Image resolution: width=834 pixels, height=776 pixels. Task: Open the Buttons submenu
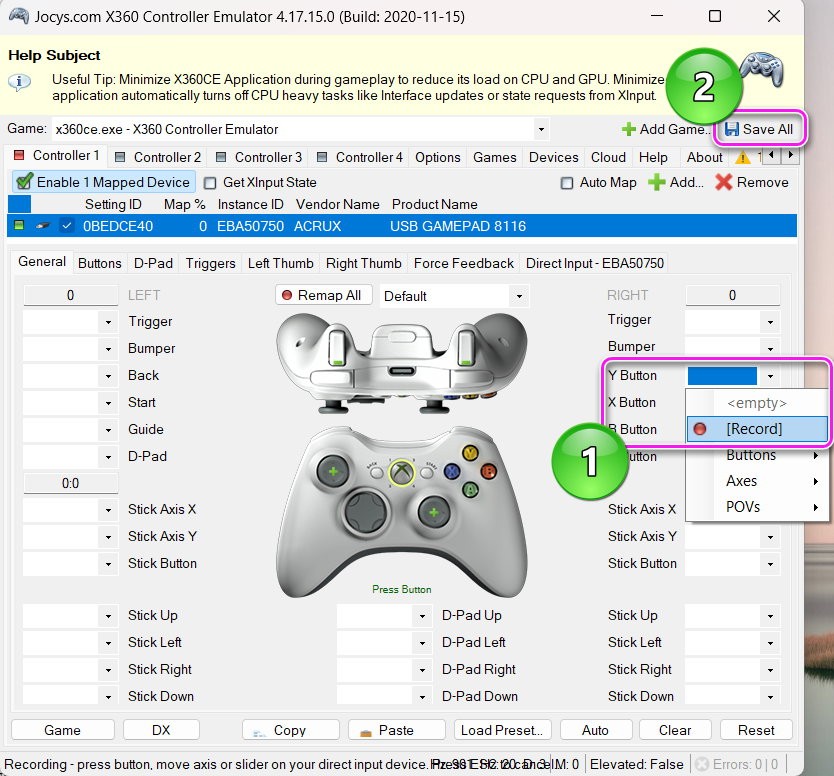pos(757,455)
